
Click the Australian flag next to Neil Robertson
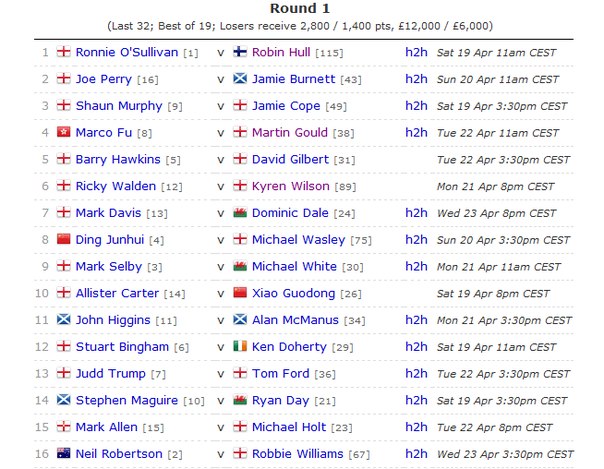click(64, 453)
